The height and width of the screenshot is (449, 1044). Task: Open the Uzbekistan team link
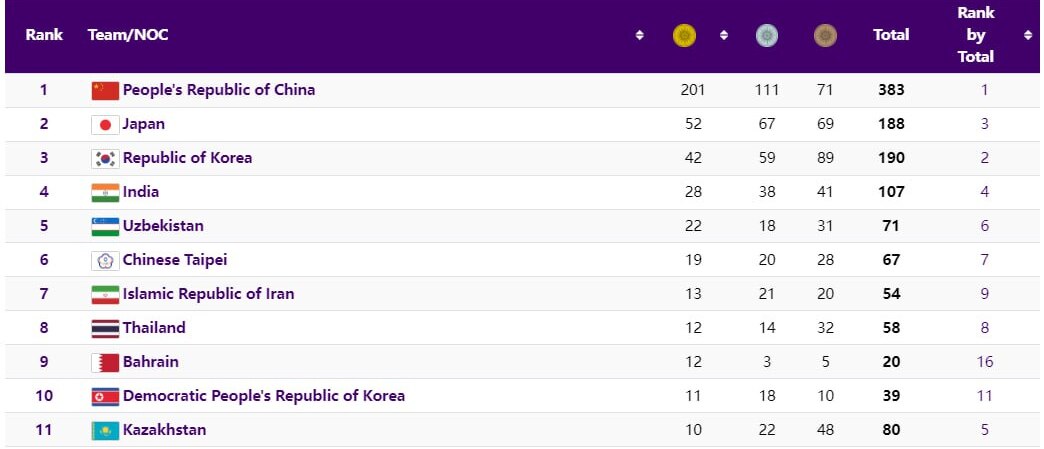point(163,226)
